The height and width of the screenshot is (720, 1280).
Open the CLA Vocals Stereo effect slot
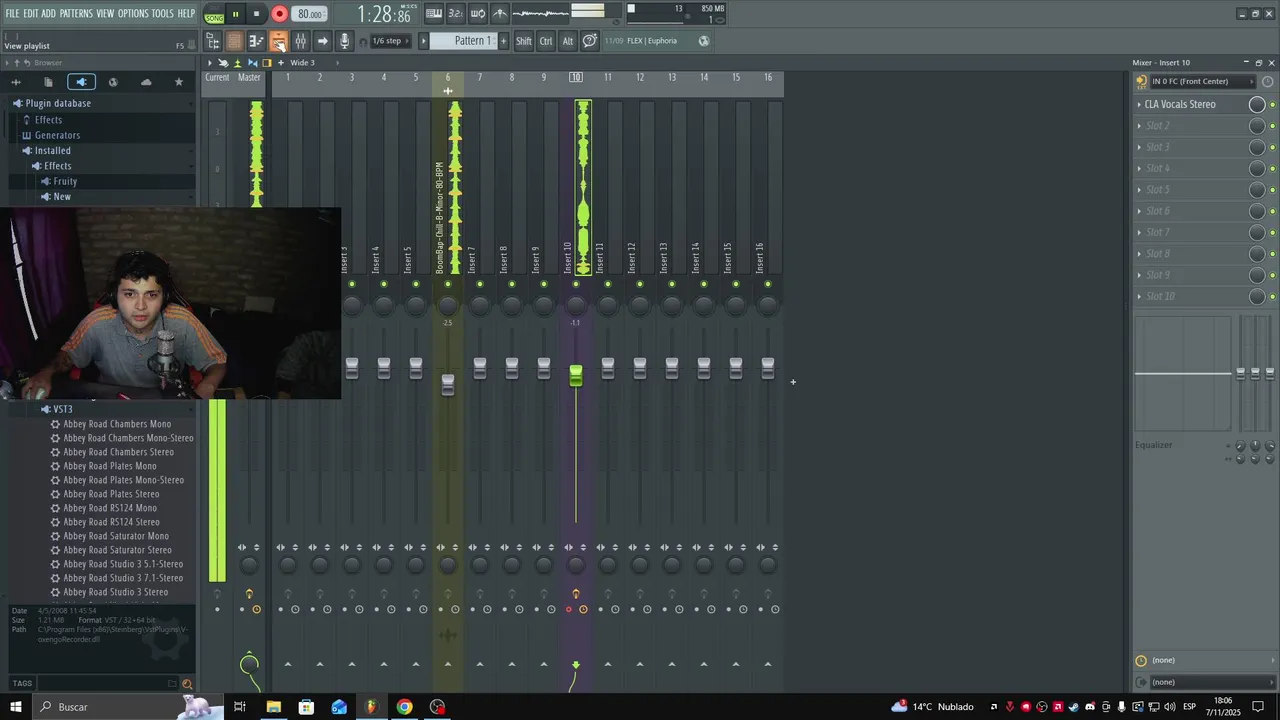pos(1180,104)
